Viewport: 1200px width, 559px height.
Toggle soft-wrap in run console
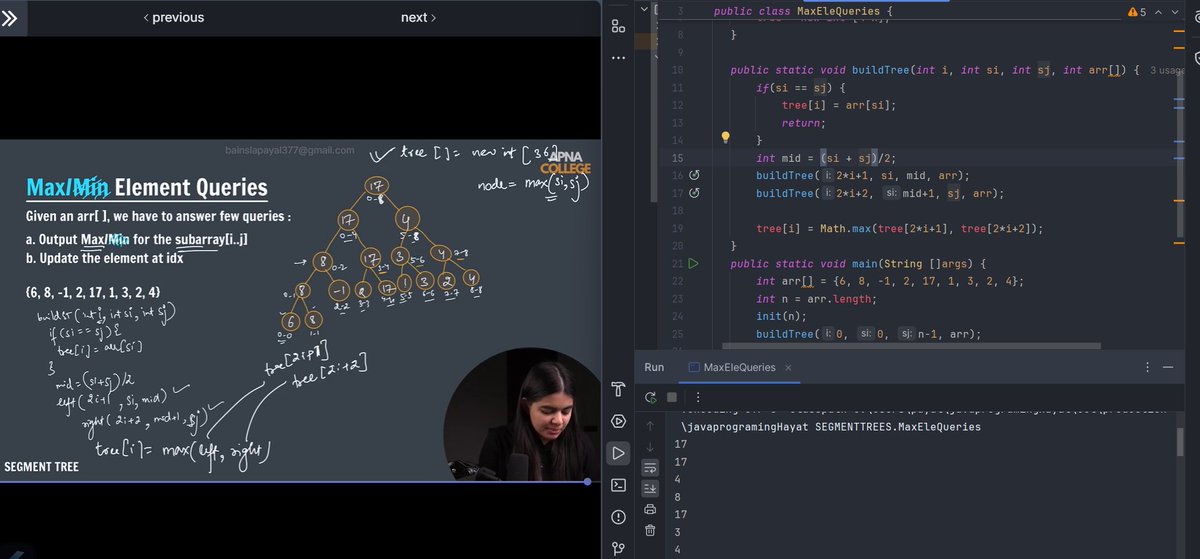(651, 467)
